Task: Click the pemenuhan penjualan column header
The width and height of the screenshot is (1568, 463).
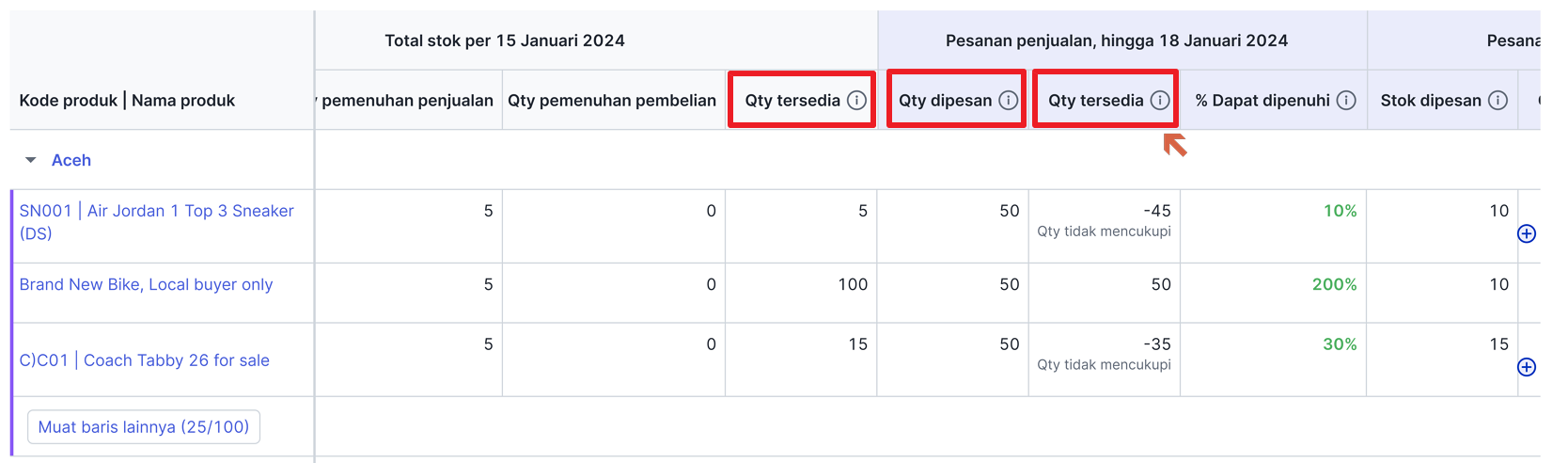Action: 406,101
